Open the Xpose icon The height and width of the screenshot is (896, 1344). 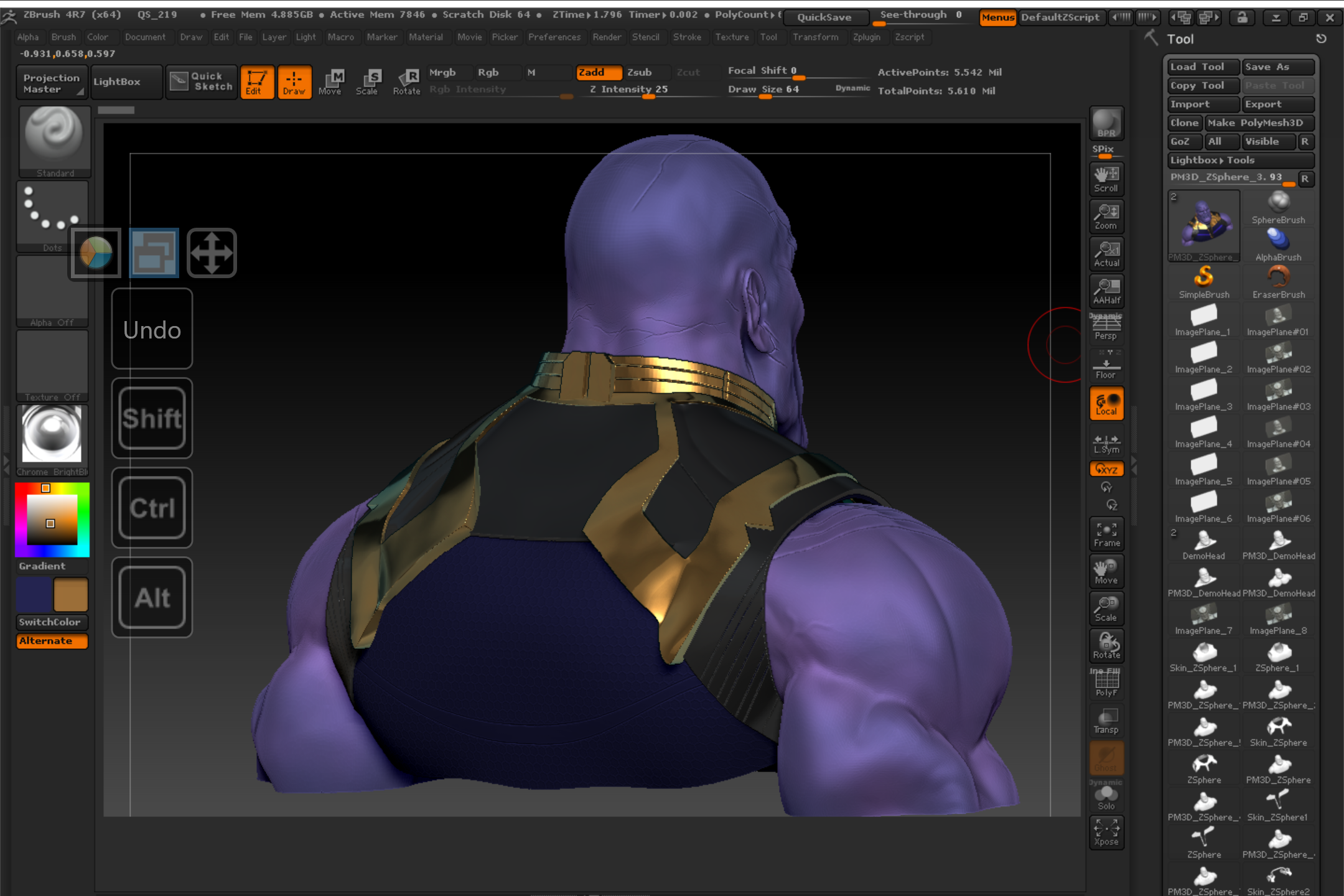1106,833
